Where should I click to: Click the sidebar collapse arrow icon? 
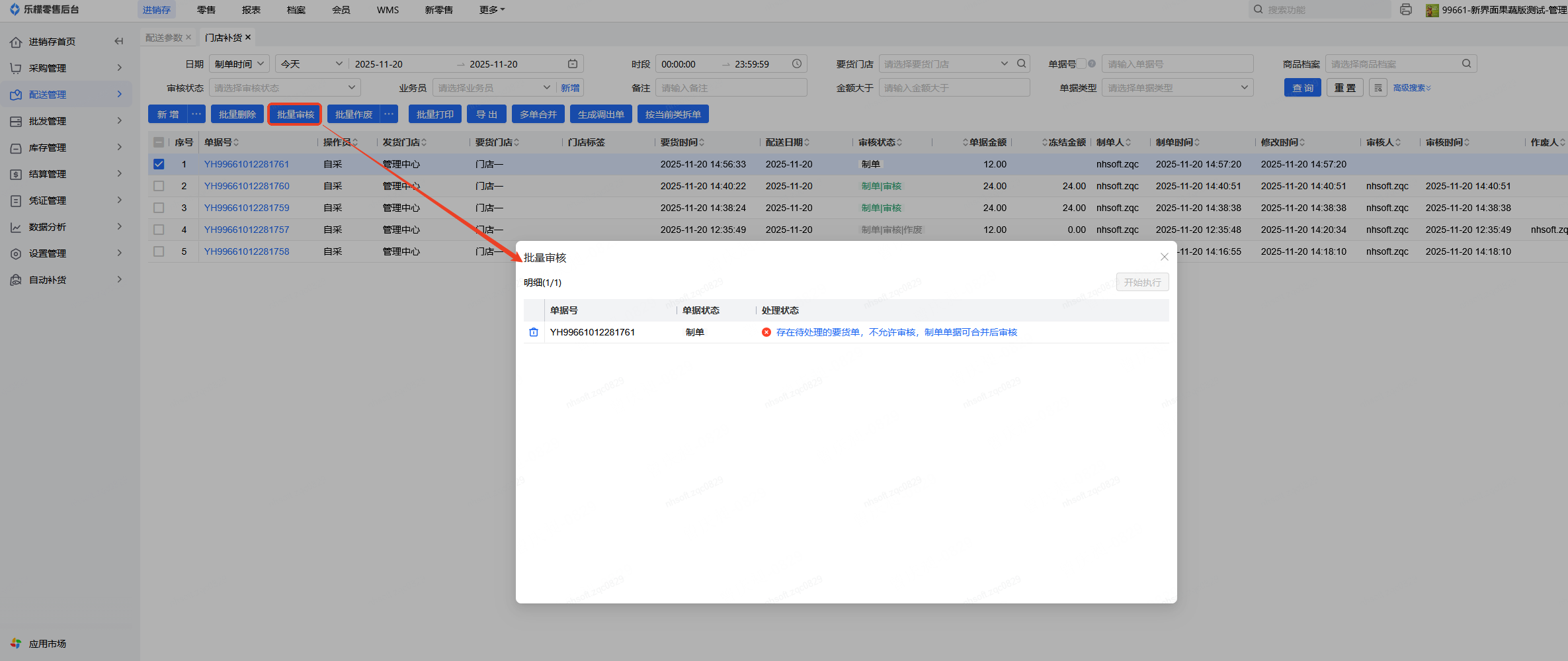tap(119, 41)
